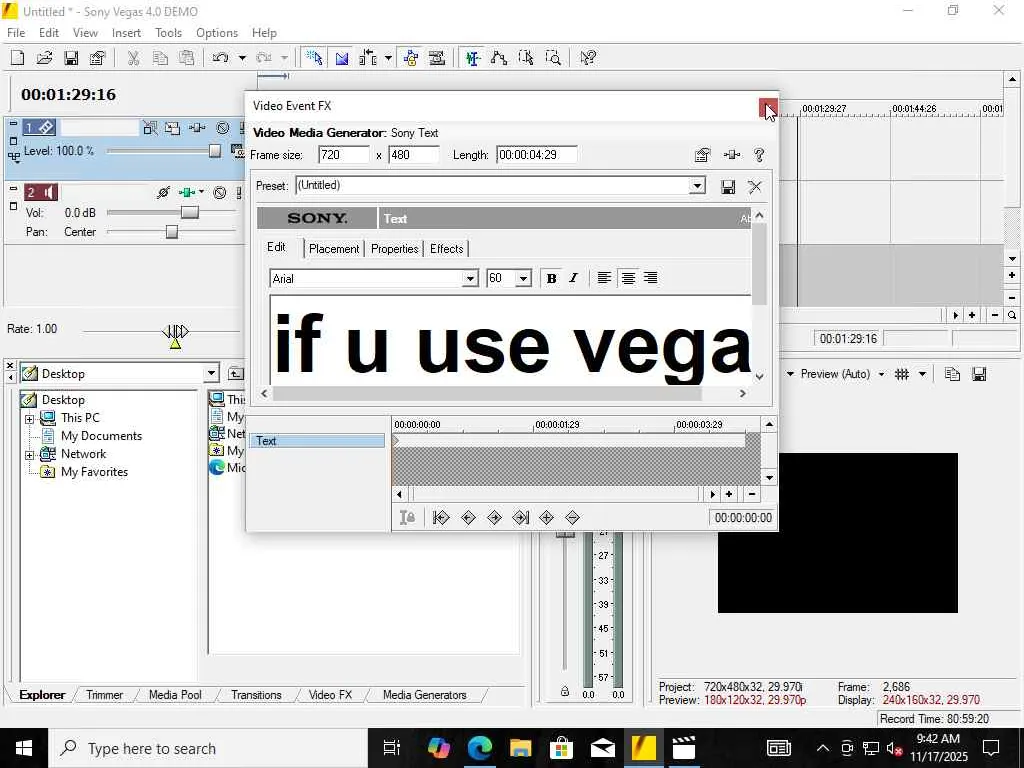The width and height of the screenshot is (1024, 768).
Task: Select the Envelope edit tool icon
Action: 499,58
